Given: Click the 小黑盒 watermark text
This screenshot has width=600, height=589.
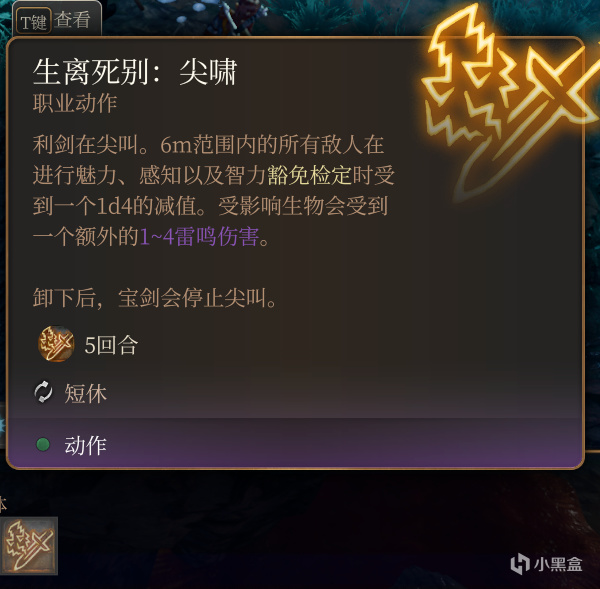Looking at the screenshot, I should click(558, 564).
